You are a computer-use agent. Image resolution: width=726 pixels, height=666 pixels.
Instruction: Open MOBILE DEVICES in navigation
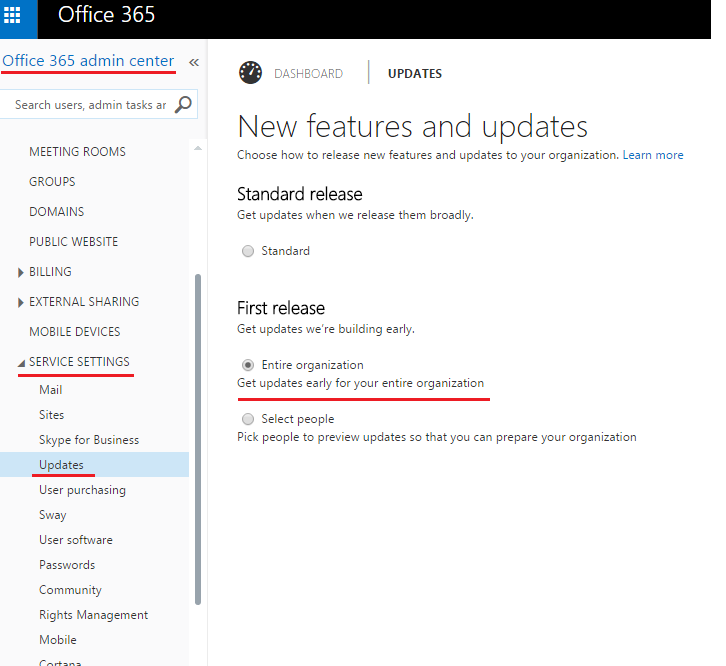click(x=75, y=332)
